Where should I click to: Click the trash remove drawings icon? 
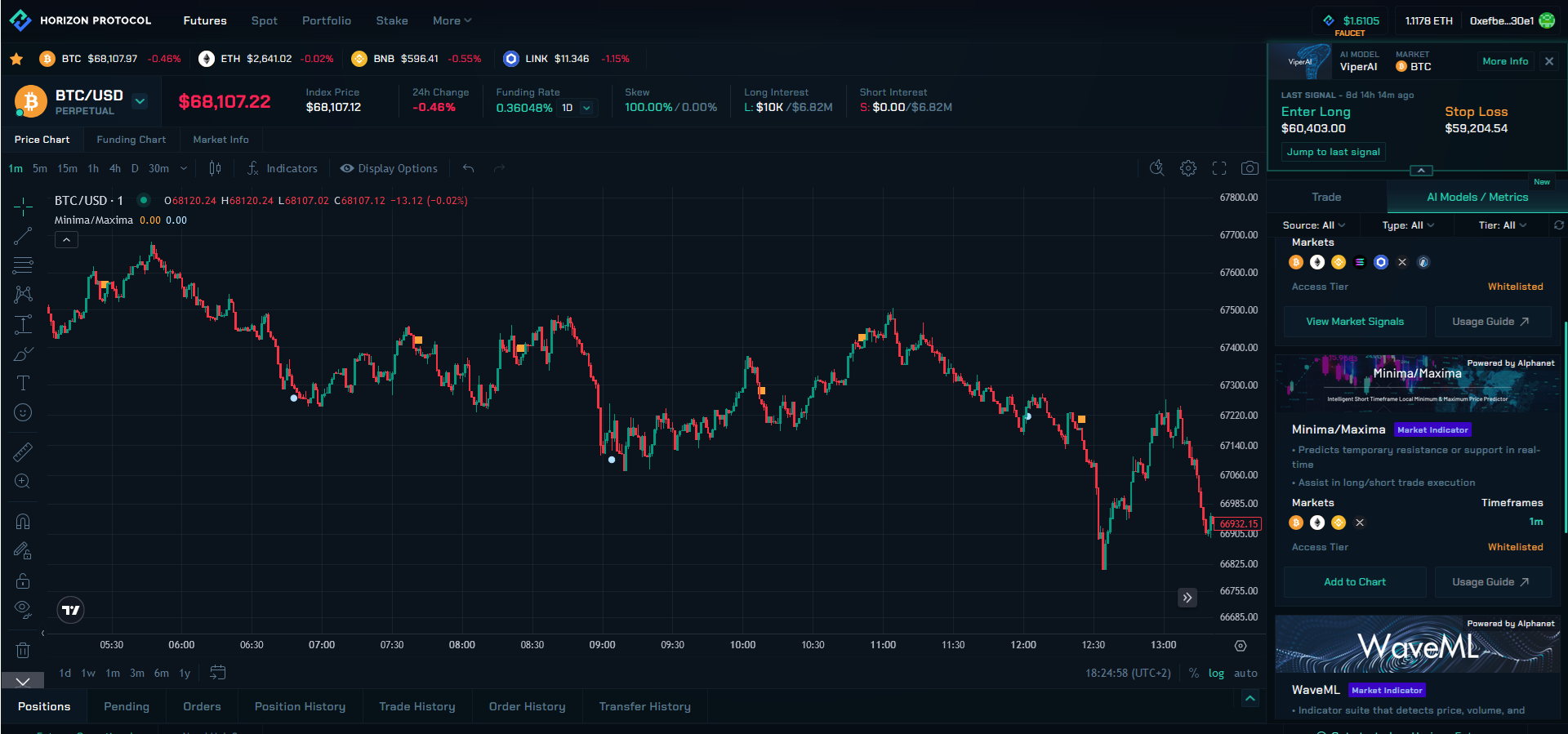(x=23, y=651)
